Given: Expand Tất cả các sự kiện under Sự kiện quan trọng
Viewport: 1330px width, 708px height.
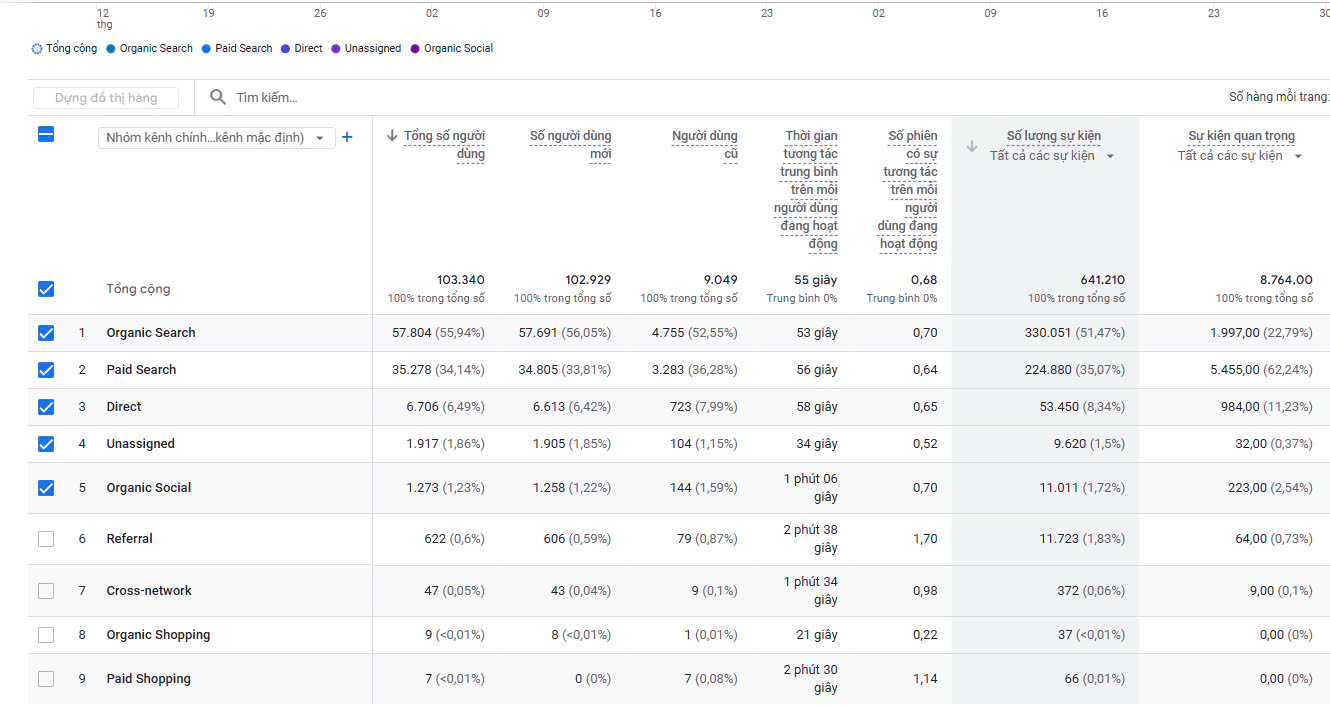Looking at the screenshot, I should click(1240, 156).
